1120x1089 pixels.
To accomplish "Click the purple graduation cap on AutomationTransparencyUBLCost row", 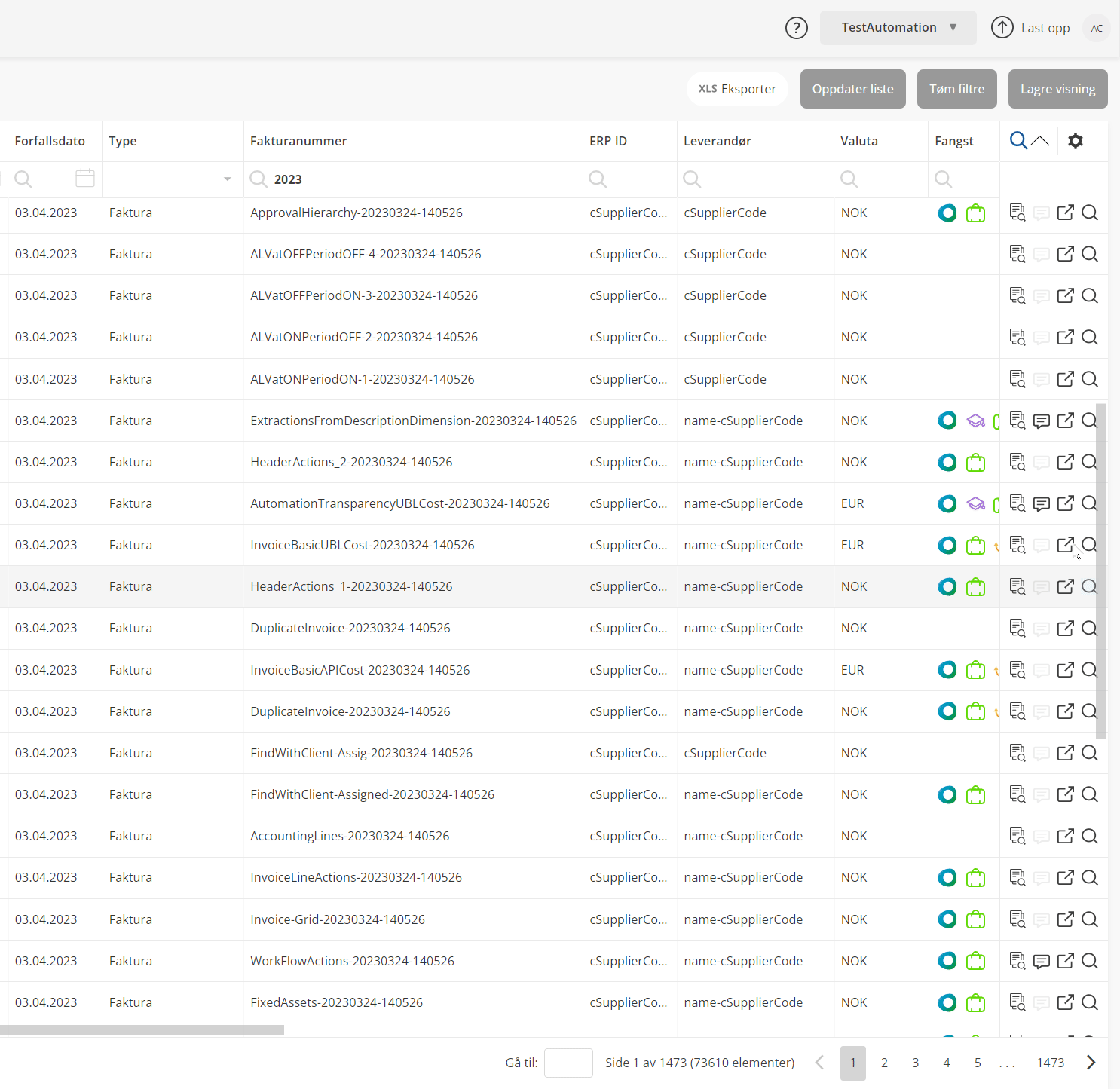I will [975, 503].
